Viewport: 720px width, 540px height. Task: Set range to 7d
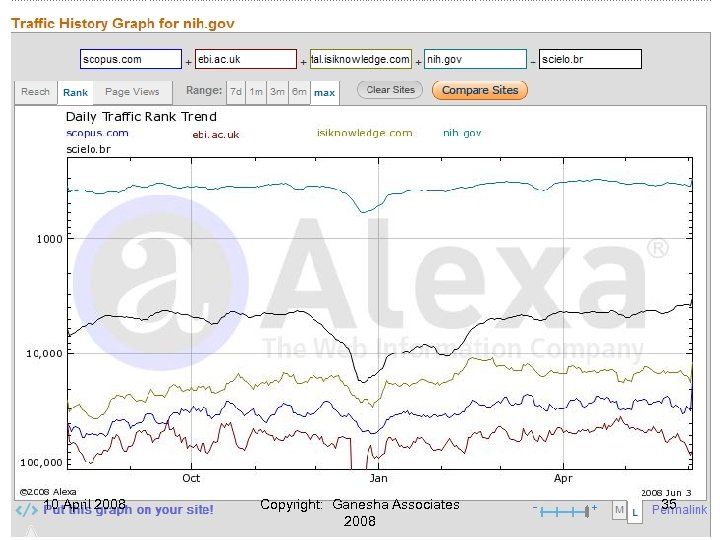pyautogui.click(x=236, y=92)
